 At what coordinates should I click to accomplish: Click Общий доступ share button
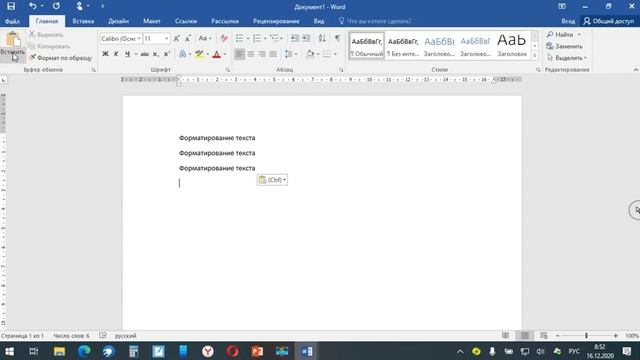click(609, 21)
